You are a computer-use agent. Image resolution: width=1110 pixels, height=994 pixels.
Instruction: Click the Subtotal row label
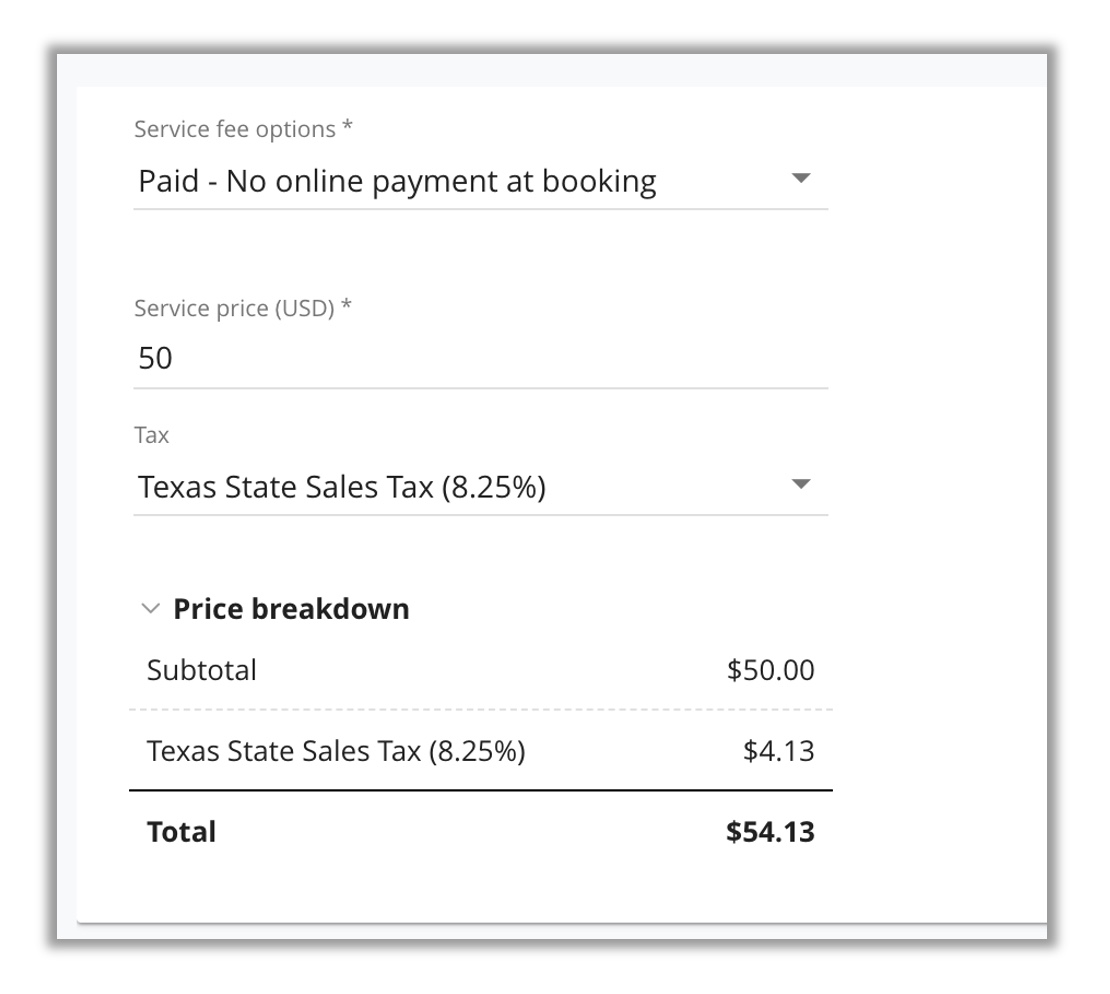click(201, 669)
